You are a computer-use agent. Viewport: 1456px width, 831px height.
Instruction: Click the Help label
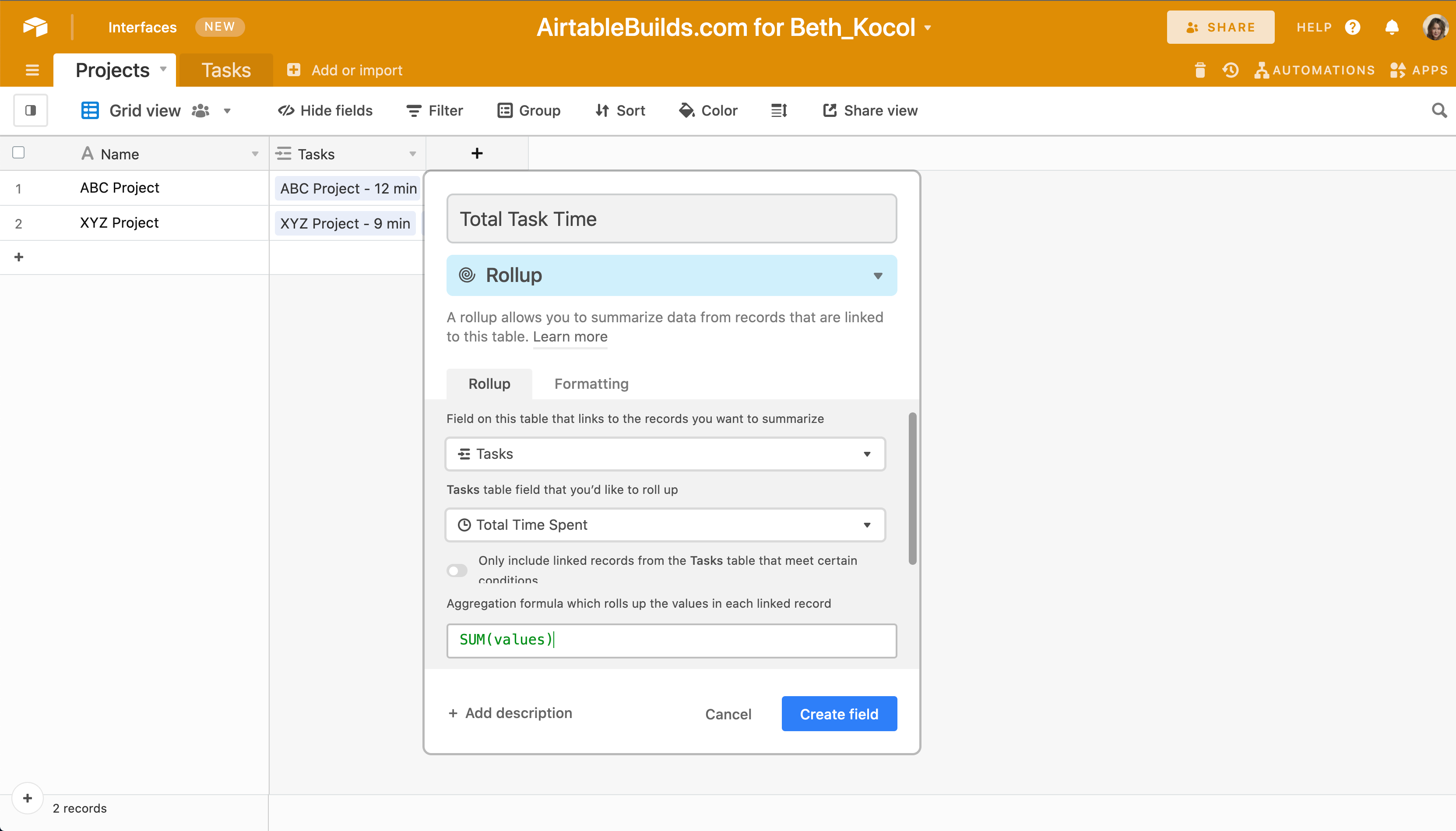pyautogui.click(x=1314, y=28)
